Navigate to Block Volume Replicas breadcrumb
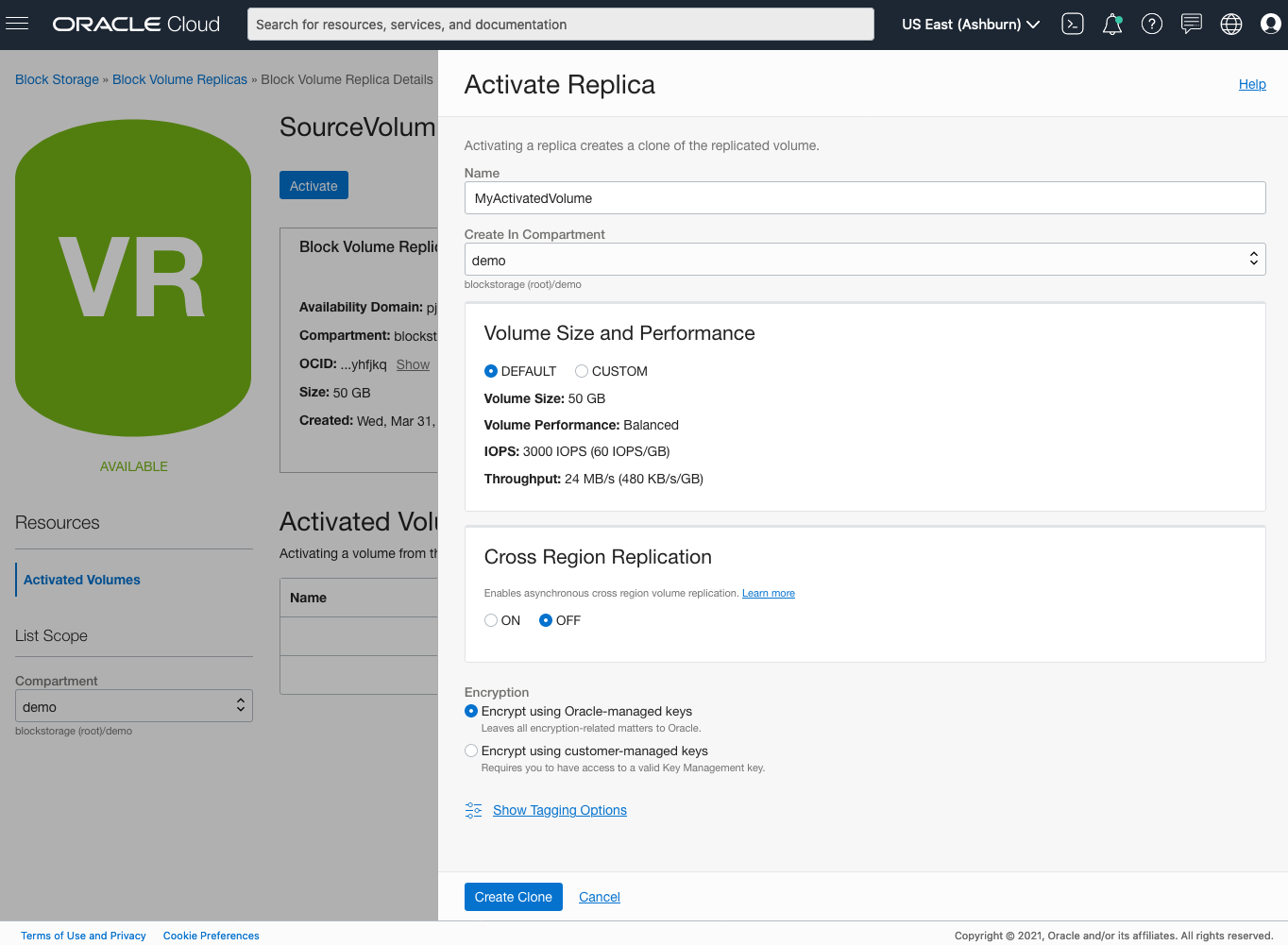 pos(179,79)
